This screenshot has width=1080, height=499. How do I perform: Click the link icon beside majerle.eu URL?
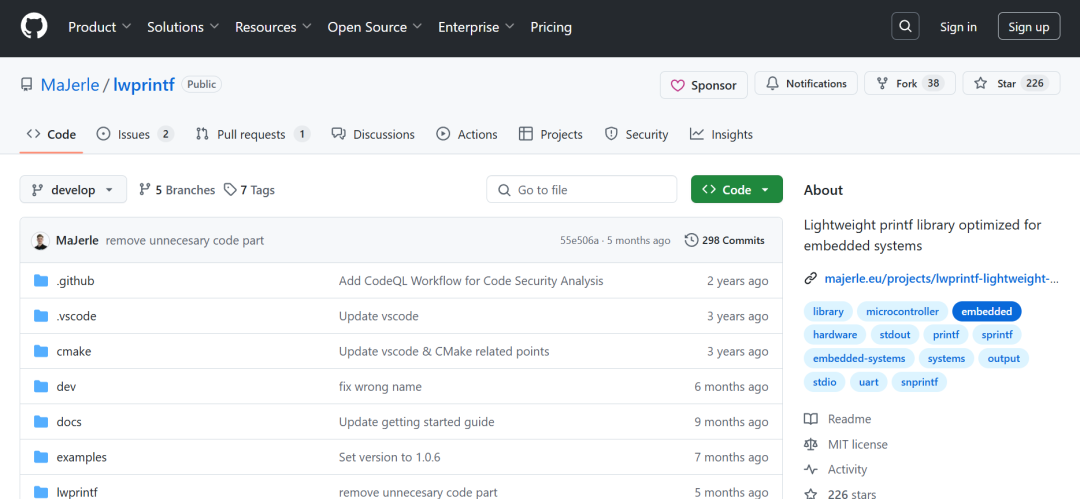811,278
